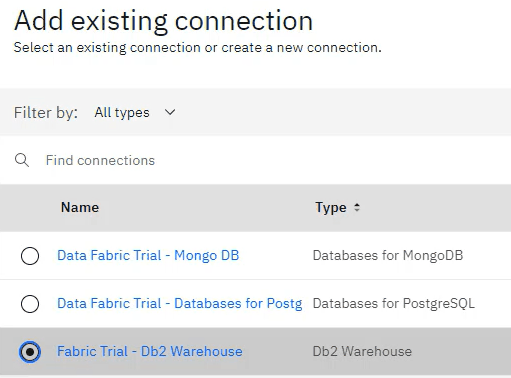Sort by the Type column arrows
Viewport: 511px width, 378px height.
357,207
